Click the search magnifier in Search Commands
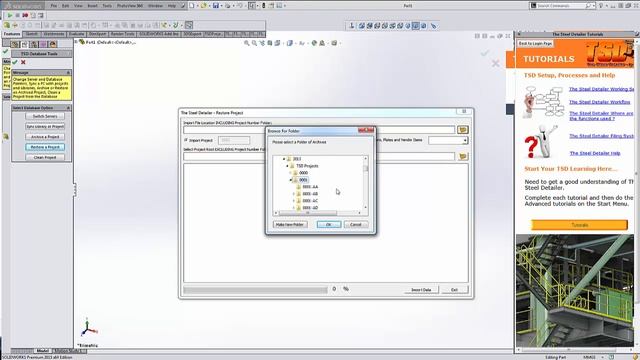 coord(588,6)
